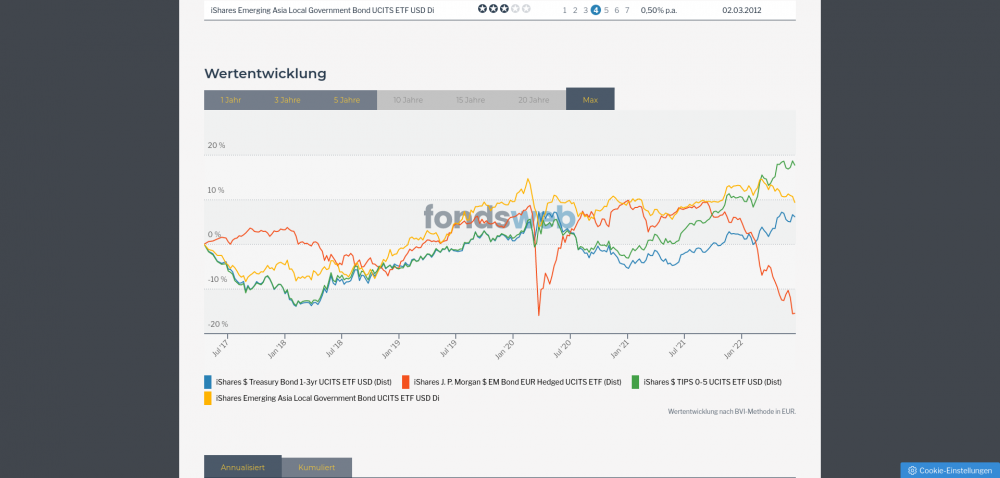Switch to the Kumuliert tab
Screen dimensions: 1000x478
(x=317, y=467)
